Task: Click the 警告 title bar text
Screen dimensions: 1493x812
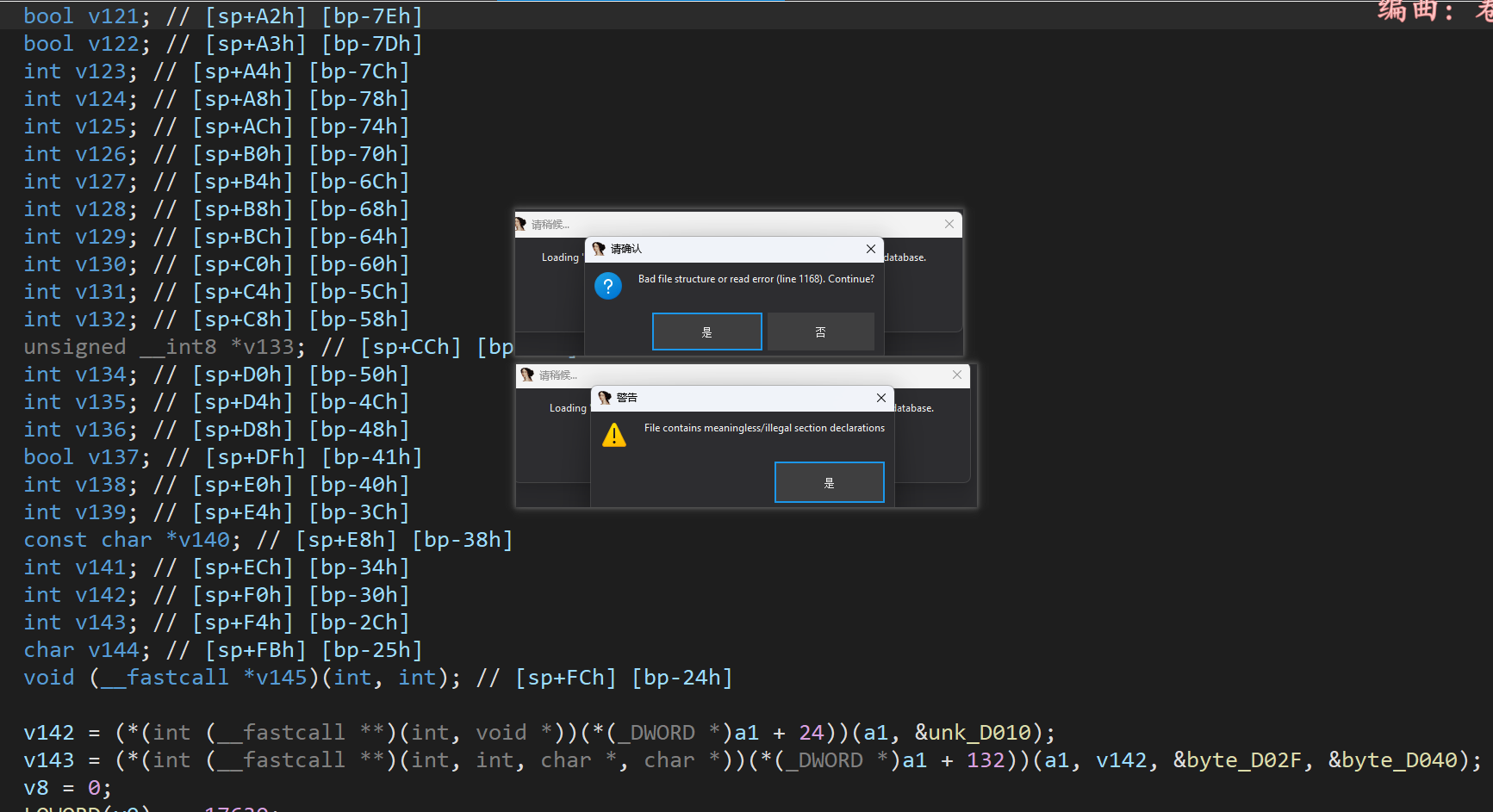Action: (627, 398)
